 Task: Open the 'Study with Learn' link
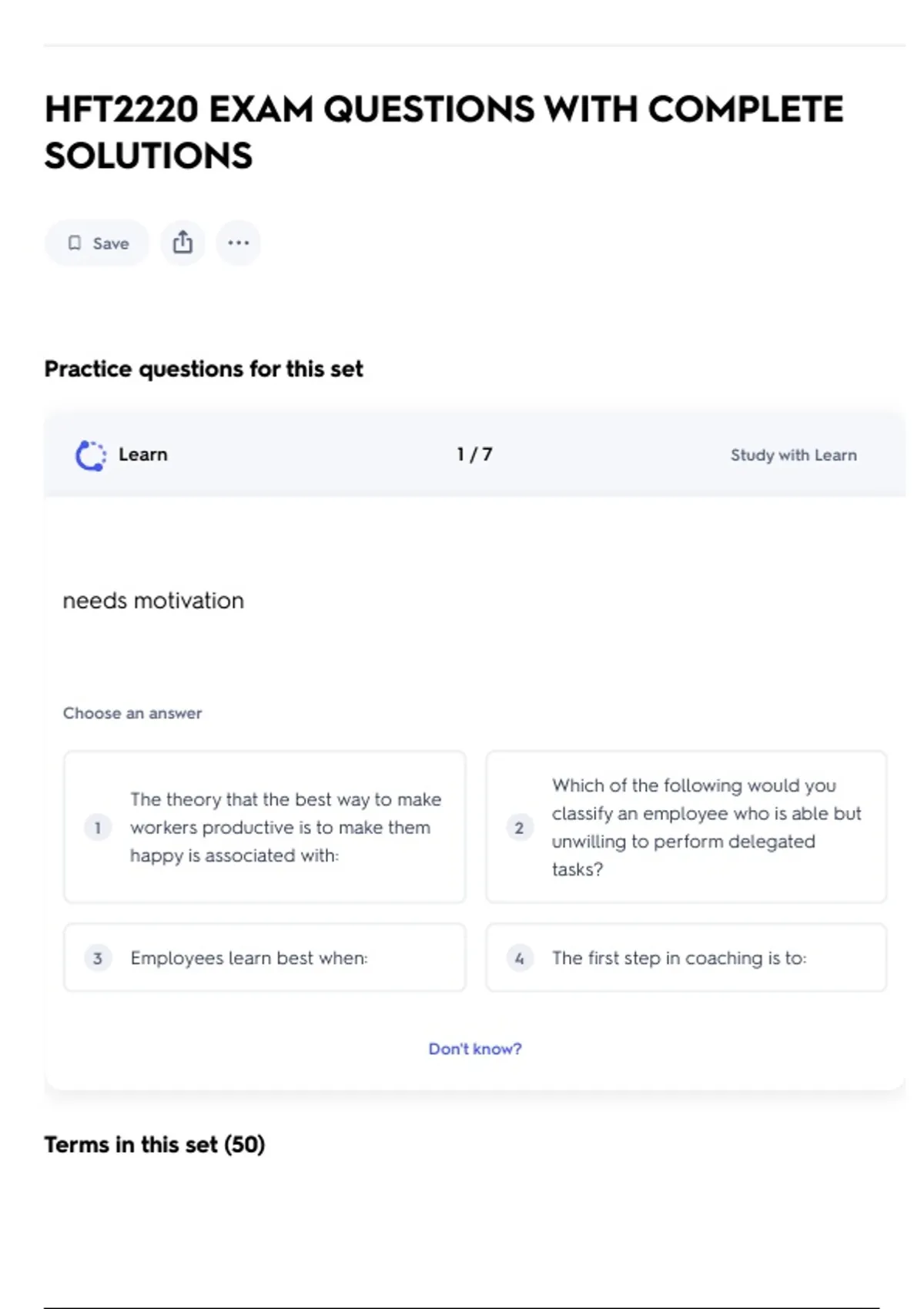tap(793, 455)
